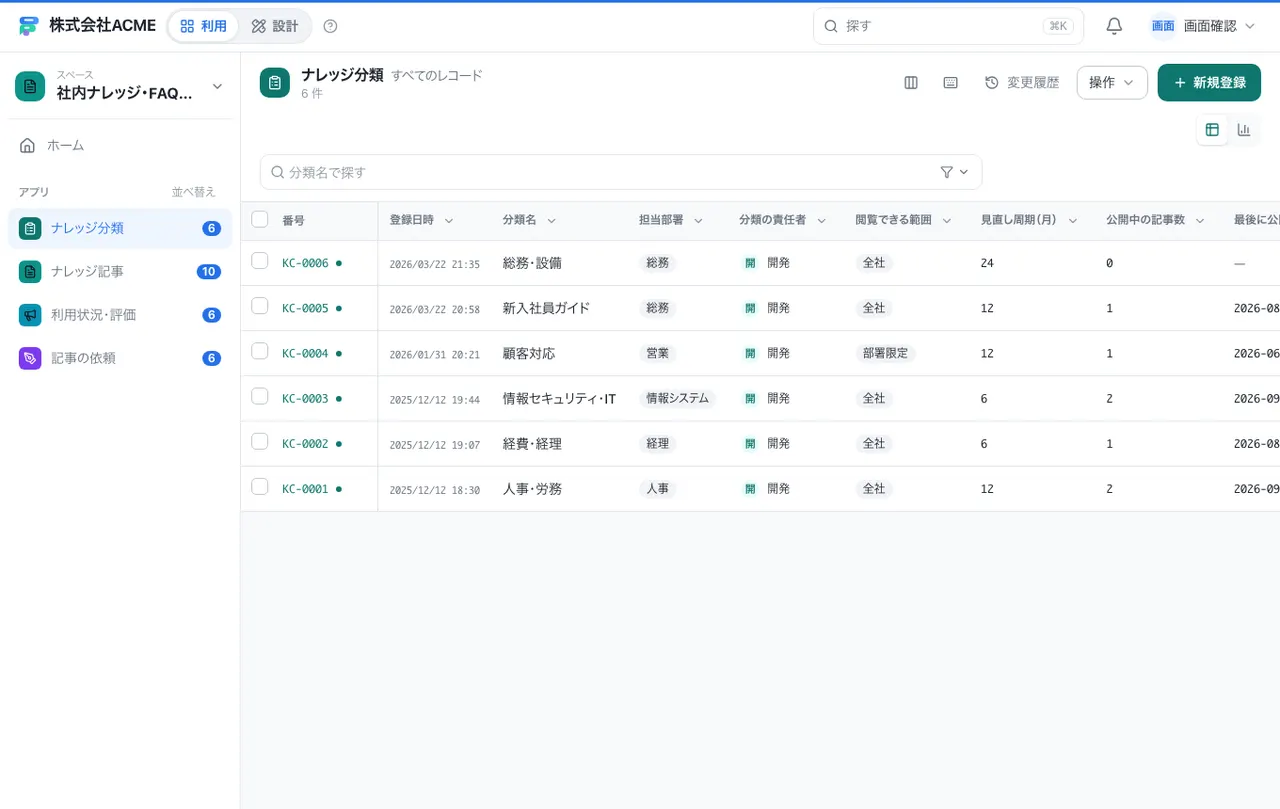Select all records checkbox in header
Image resolution: width=1280 pixels, height=809 pixels.
point(260,219)
